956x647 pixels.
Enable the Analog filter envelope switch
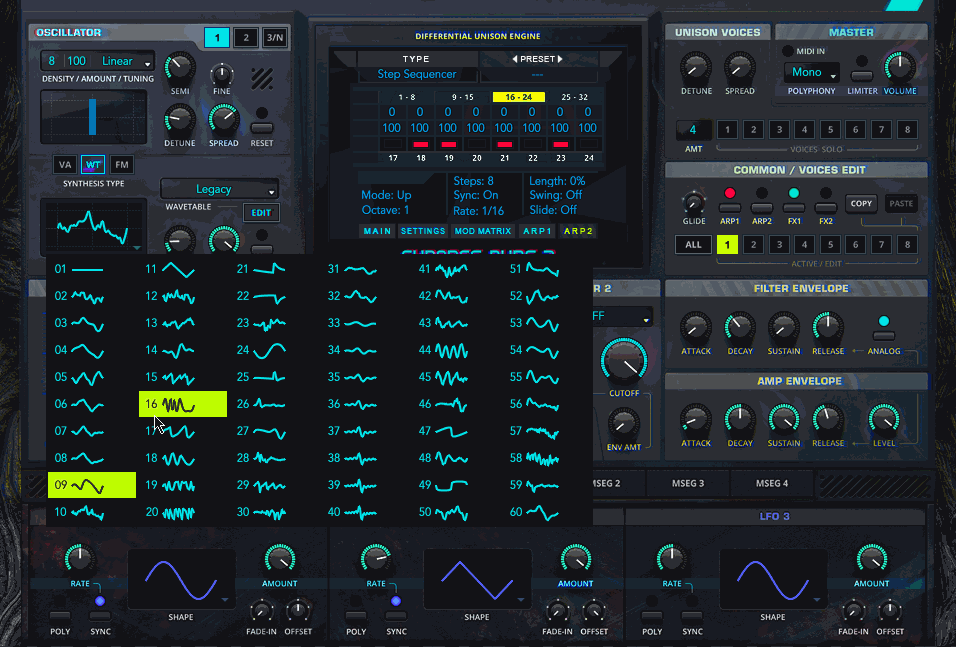882,337
